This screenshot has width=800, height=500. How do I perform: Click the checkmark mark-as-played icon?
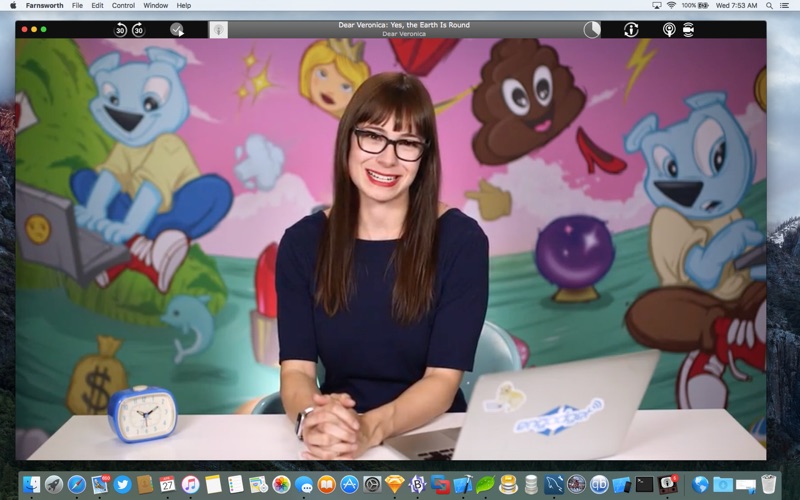(177, 30)
